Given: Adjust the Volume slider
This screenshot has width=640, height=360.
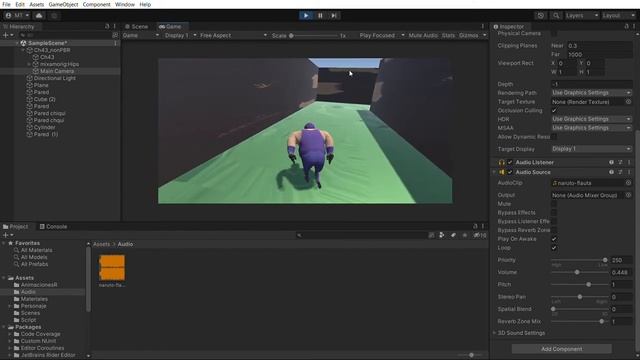Looking at the screenshot, I should [579, 272].
